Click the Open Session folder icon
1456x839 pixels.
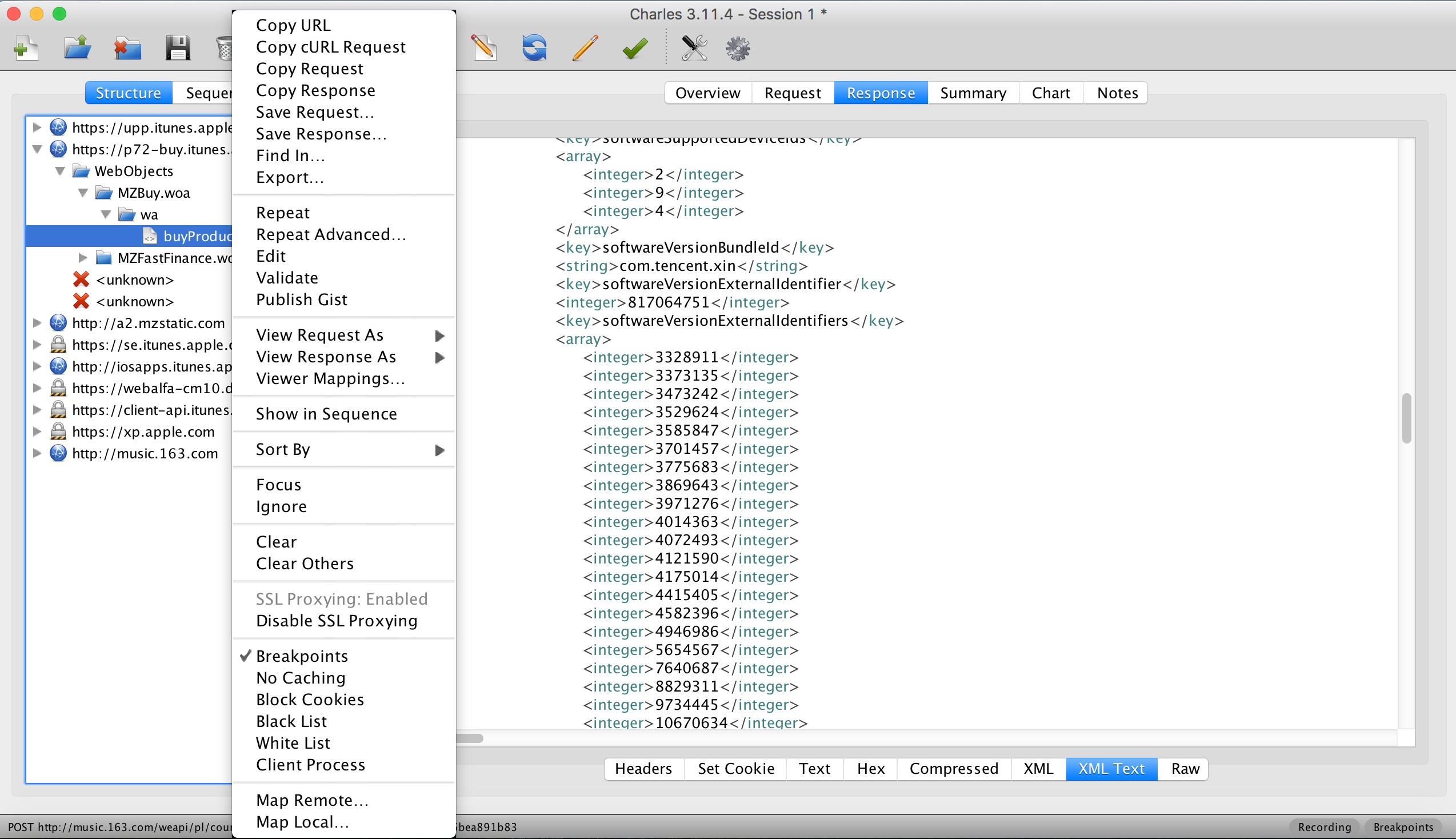tap(77, 48)
